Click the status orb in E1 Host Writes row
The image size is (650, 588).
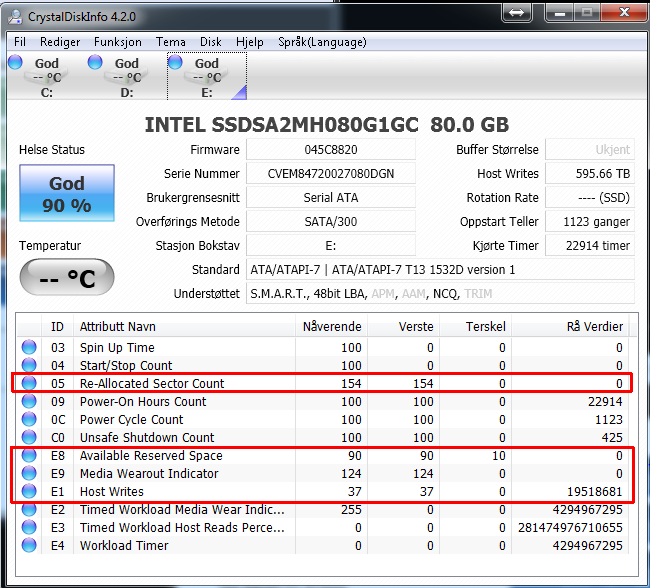coord(29,491)
